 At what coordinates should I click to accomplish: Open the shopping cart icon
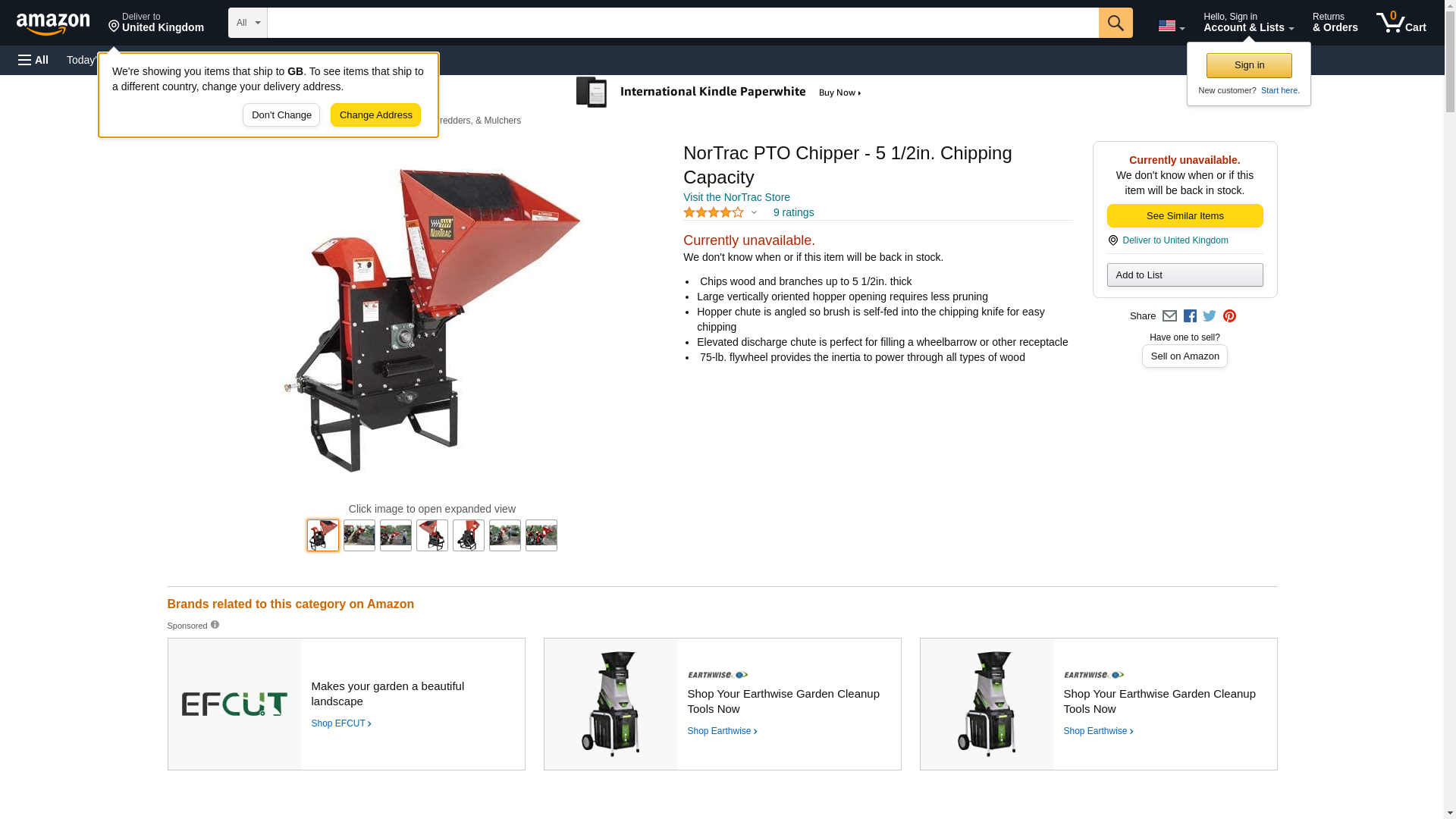tap(1401, 22)
